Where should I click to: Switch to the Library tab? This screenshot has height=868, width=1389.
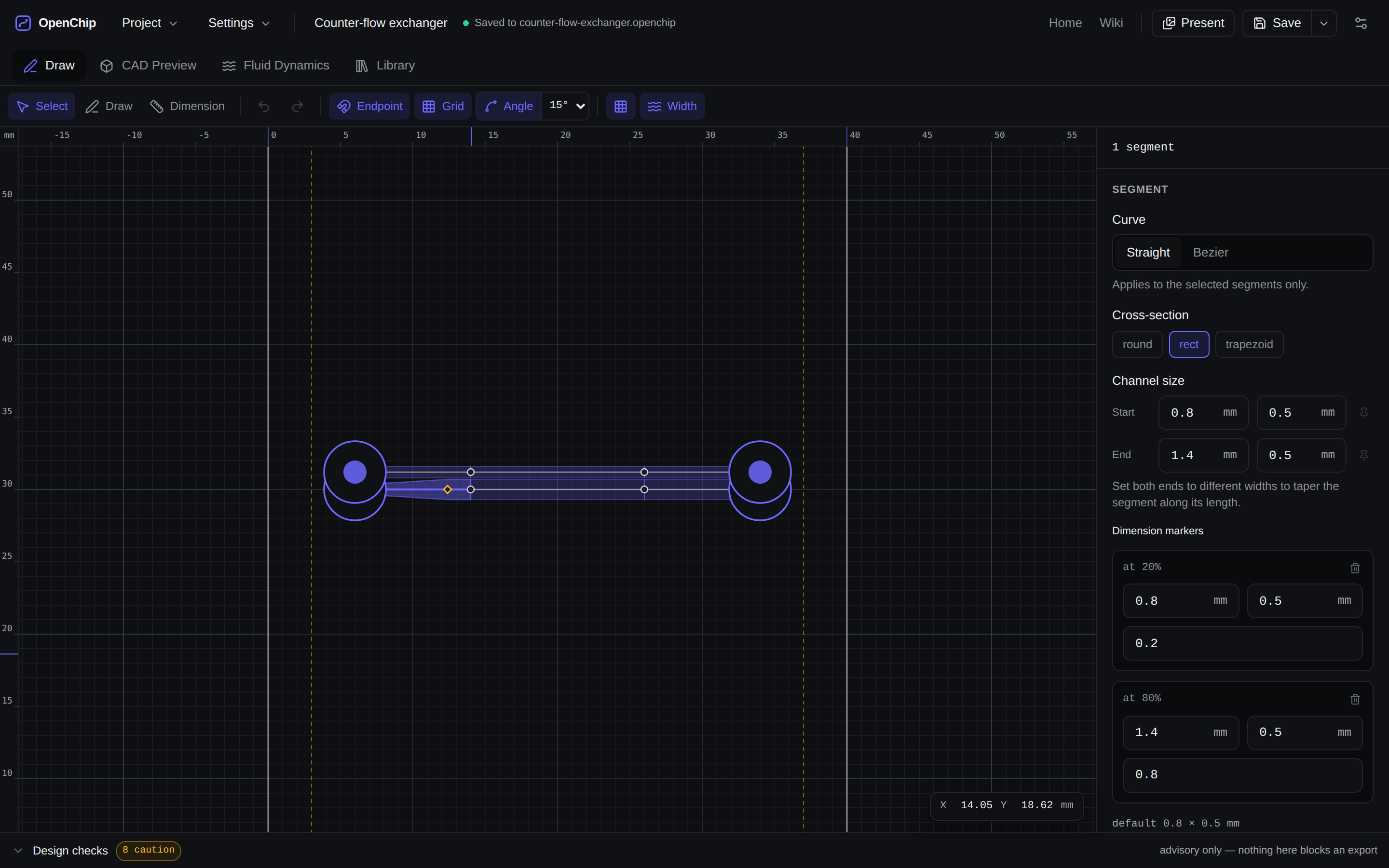pyautogui.click(x=385, y=66)
